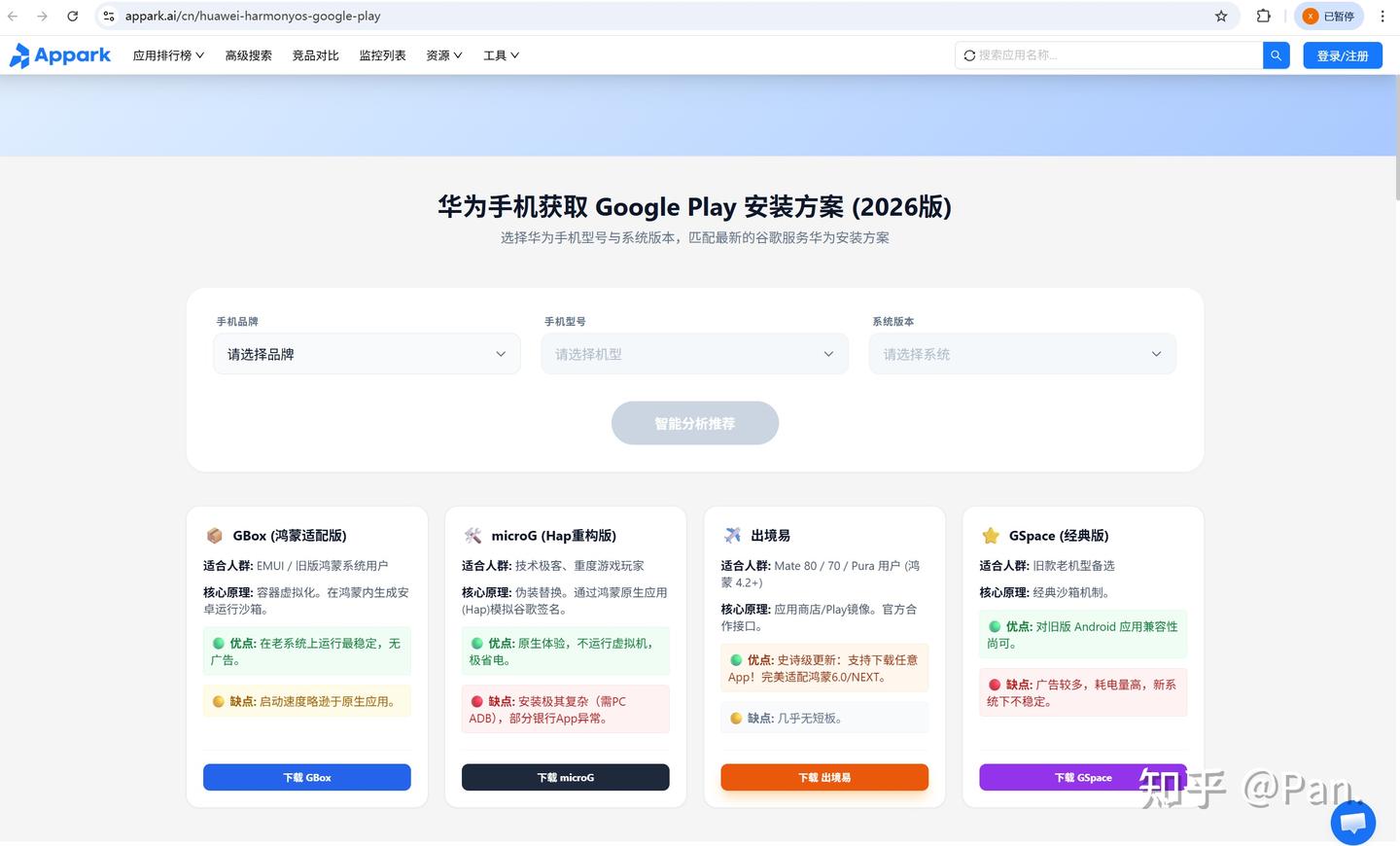The width and height of the screenshot is (1400, 846).
Task: Click the Appark logo
Action: (60, 55)
